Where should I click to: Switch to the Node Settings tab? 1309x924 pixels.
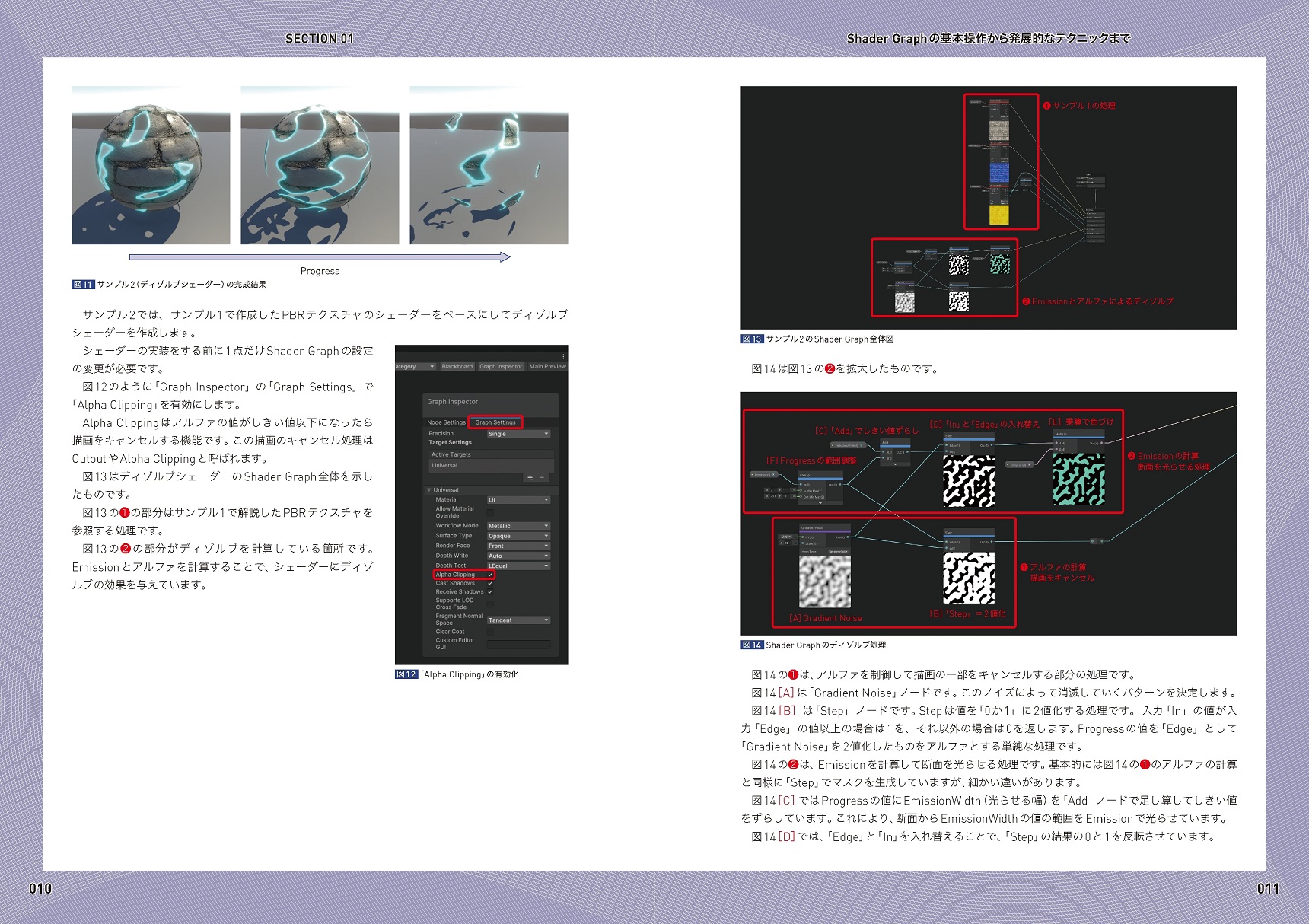(446, 422)
